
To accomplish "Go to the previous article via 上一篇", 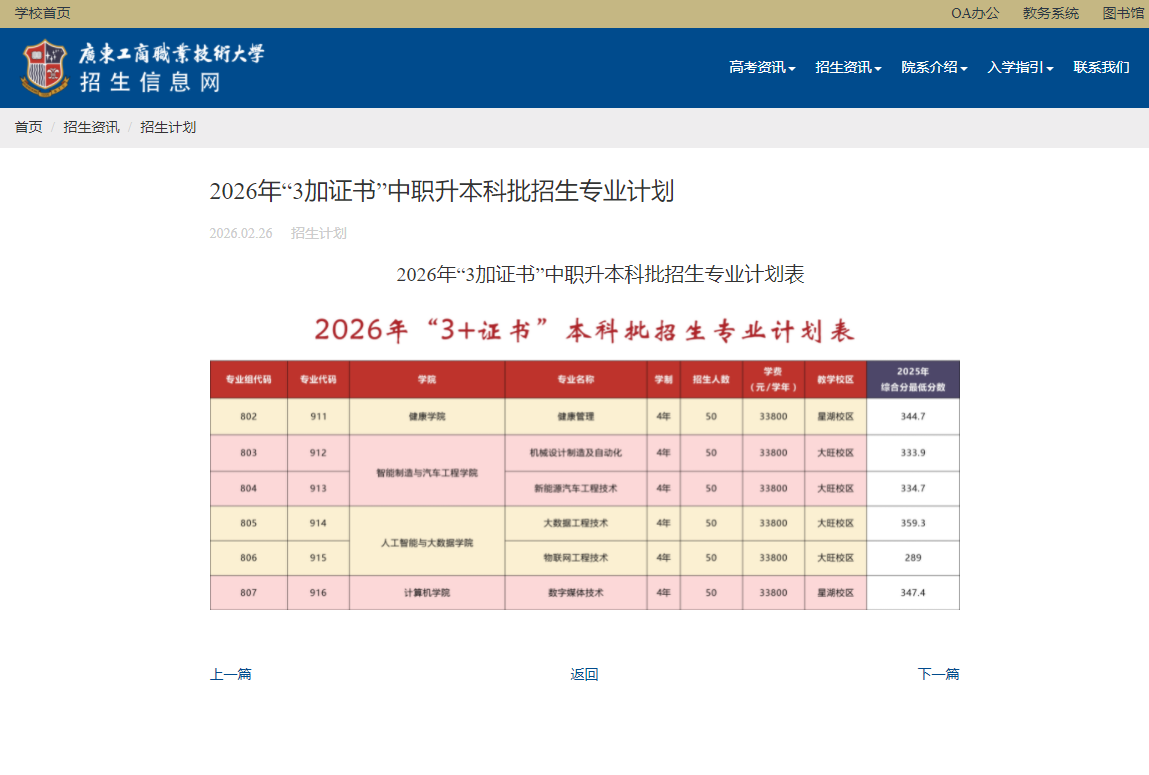I will [230, 674].
